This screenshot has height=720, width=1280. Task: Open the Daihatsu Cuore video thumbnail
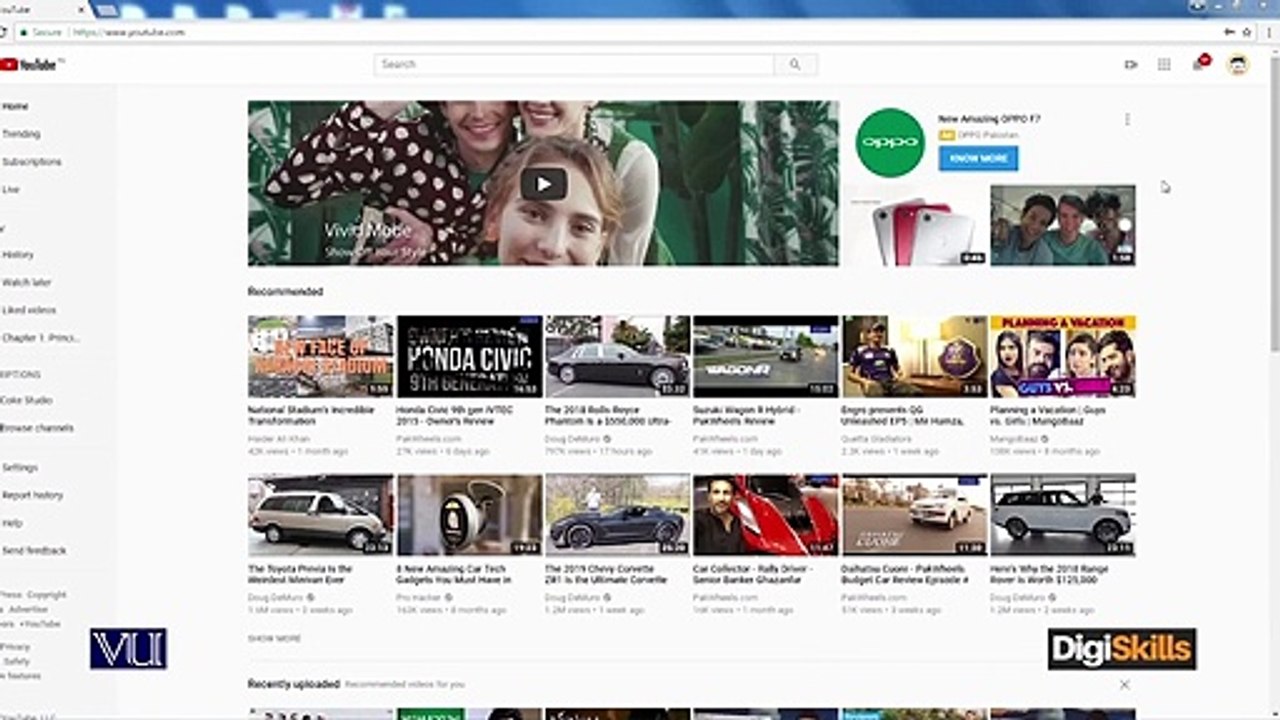coord(914,515)
